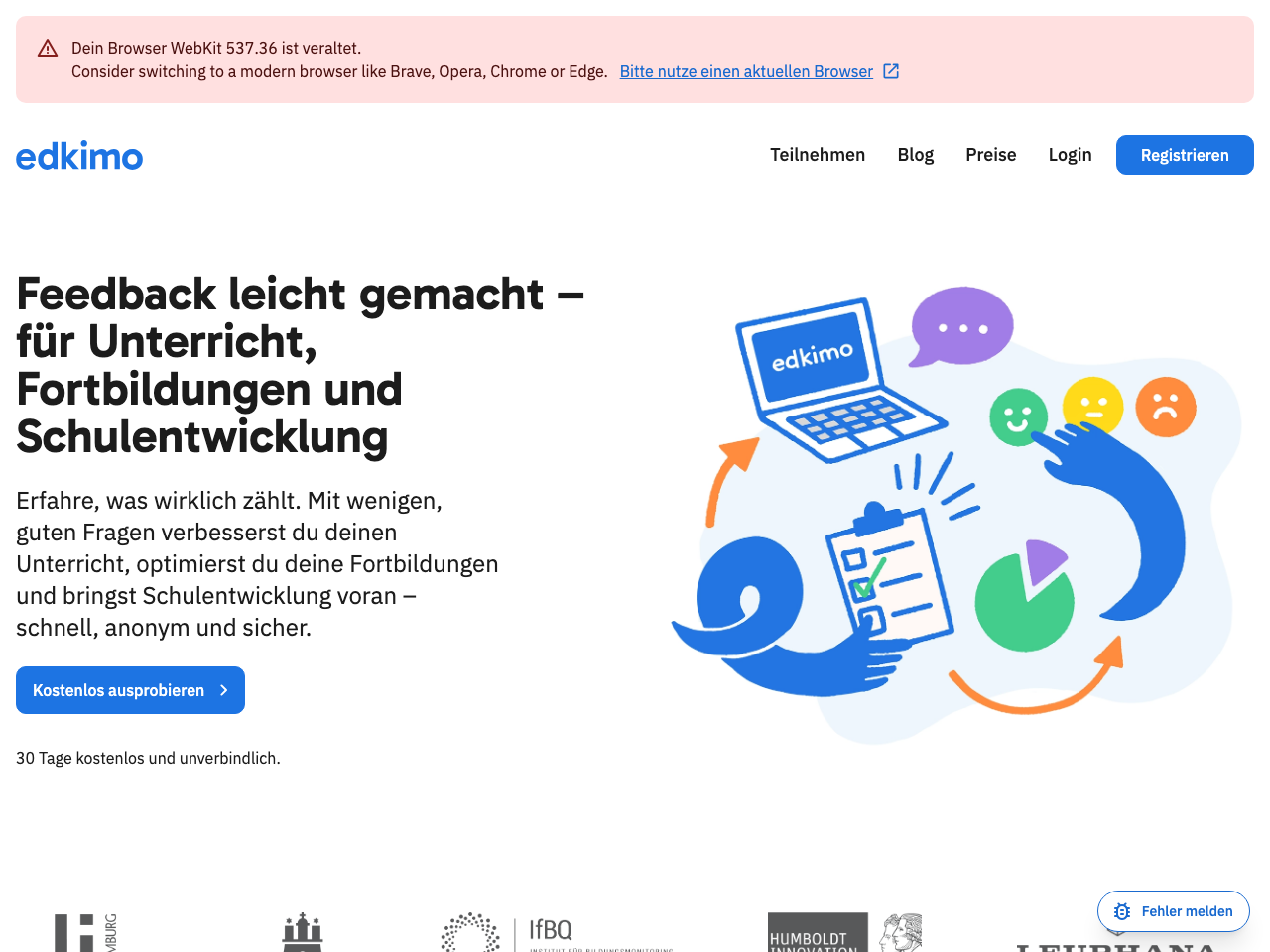This screenshot has width=1270, height=952.
Task: Click the external link icon beside browser link
Action: [x=891, y=70]
